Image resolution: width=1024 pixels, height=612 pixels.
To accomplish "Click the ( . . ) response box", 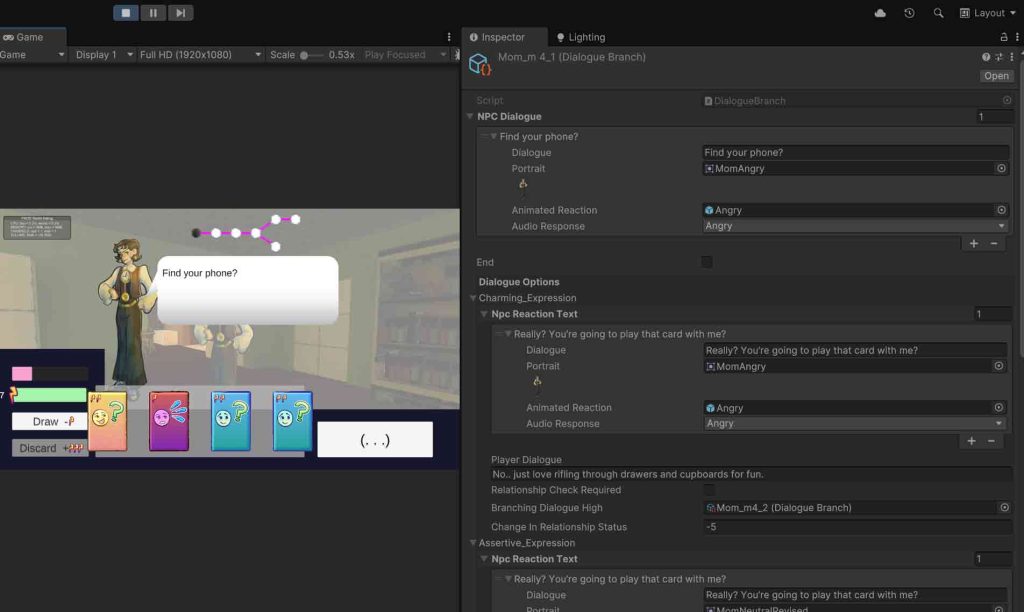I will 375,439.
